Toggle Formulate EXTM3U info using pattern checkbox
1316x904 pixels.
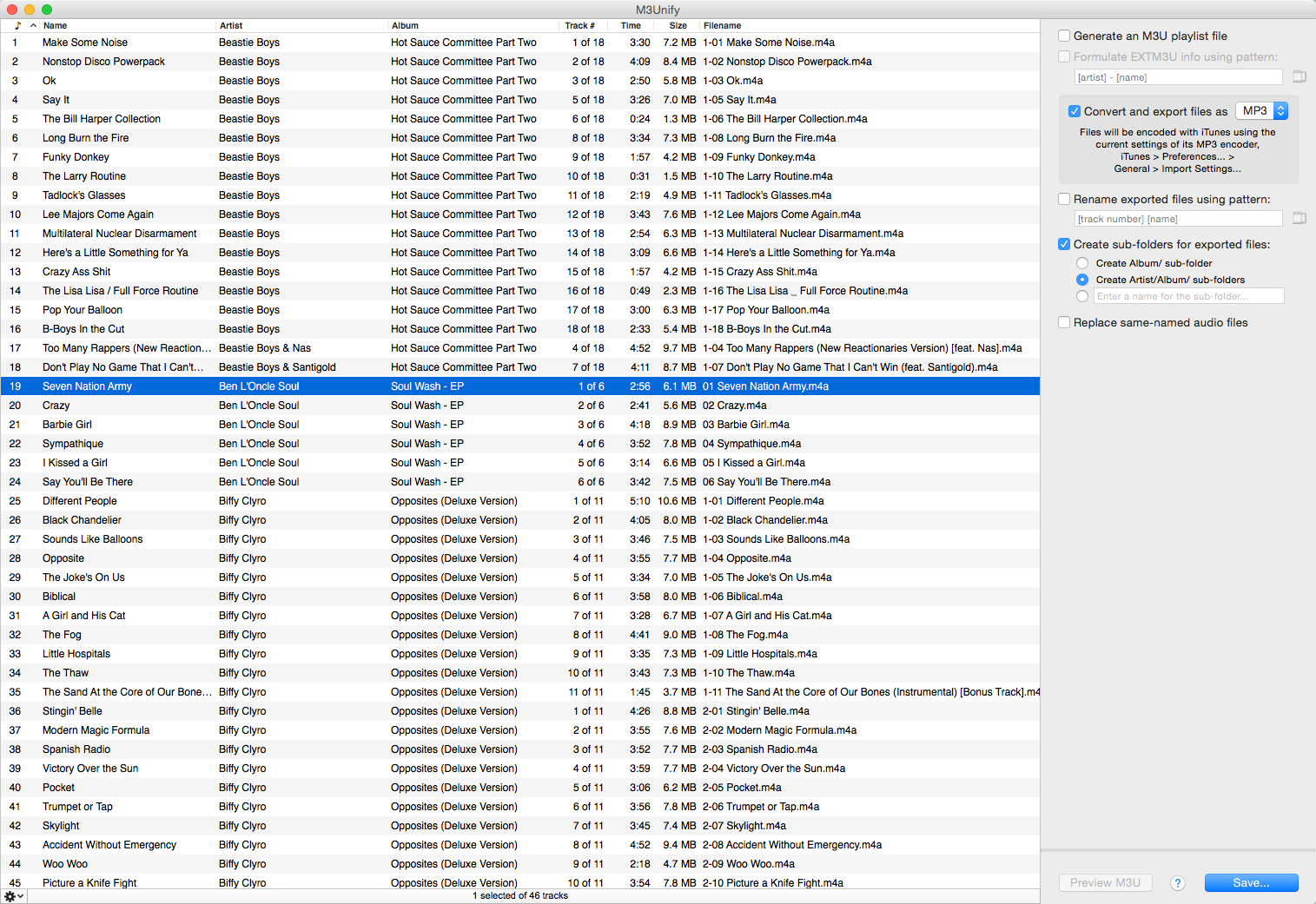(1064, 56)
